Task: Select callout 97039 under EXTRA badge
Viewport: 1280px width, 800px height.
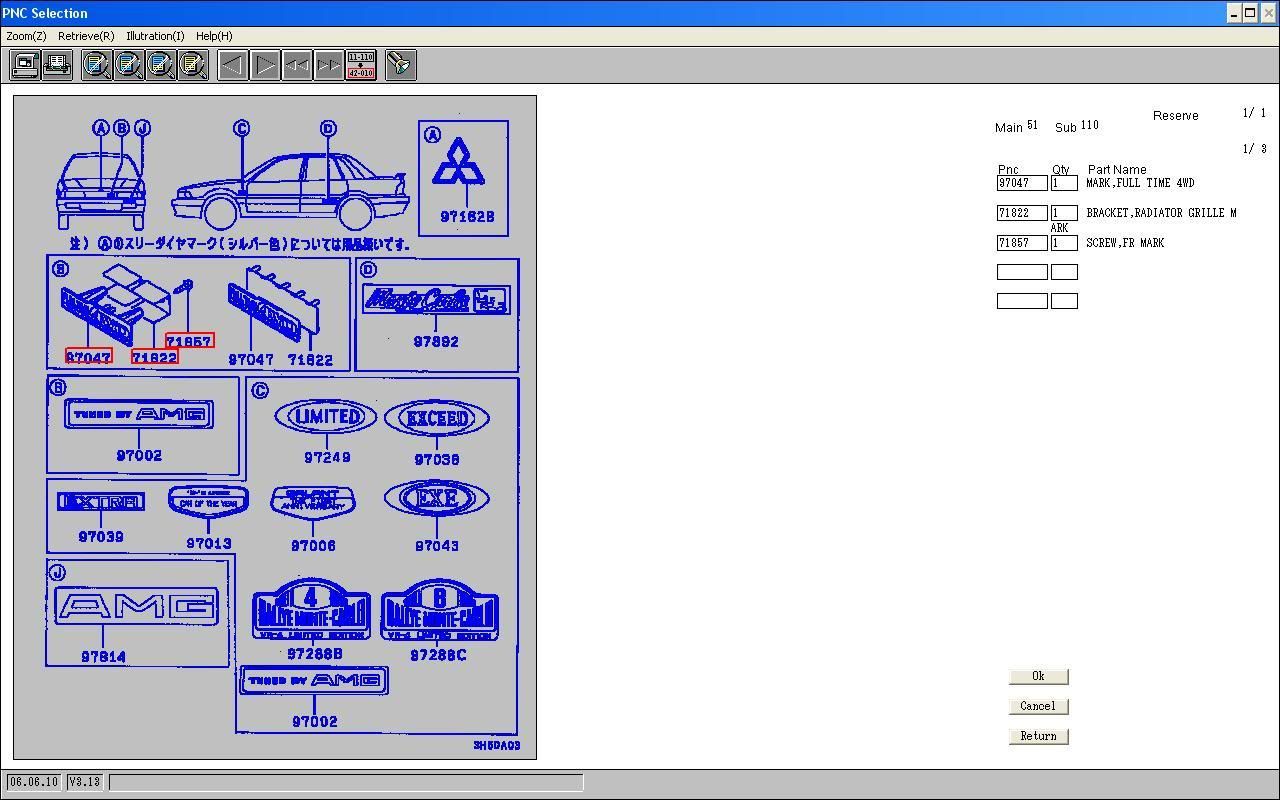Action: [101, 536]
